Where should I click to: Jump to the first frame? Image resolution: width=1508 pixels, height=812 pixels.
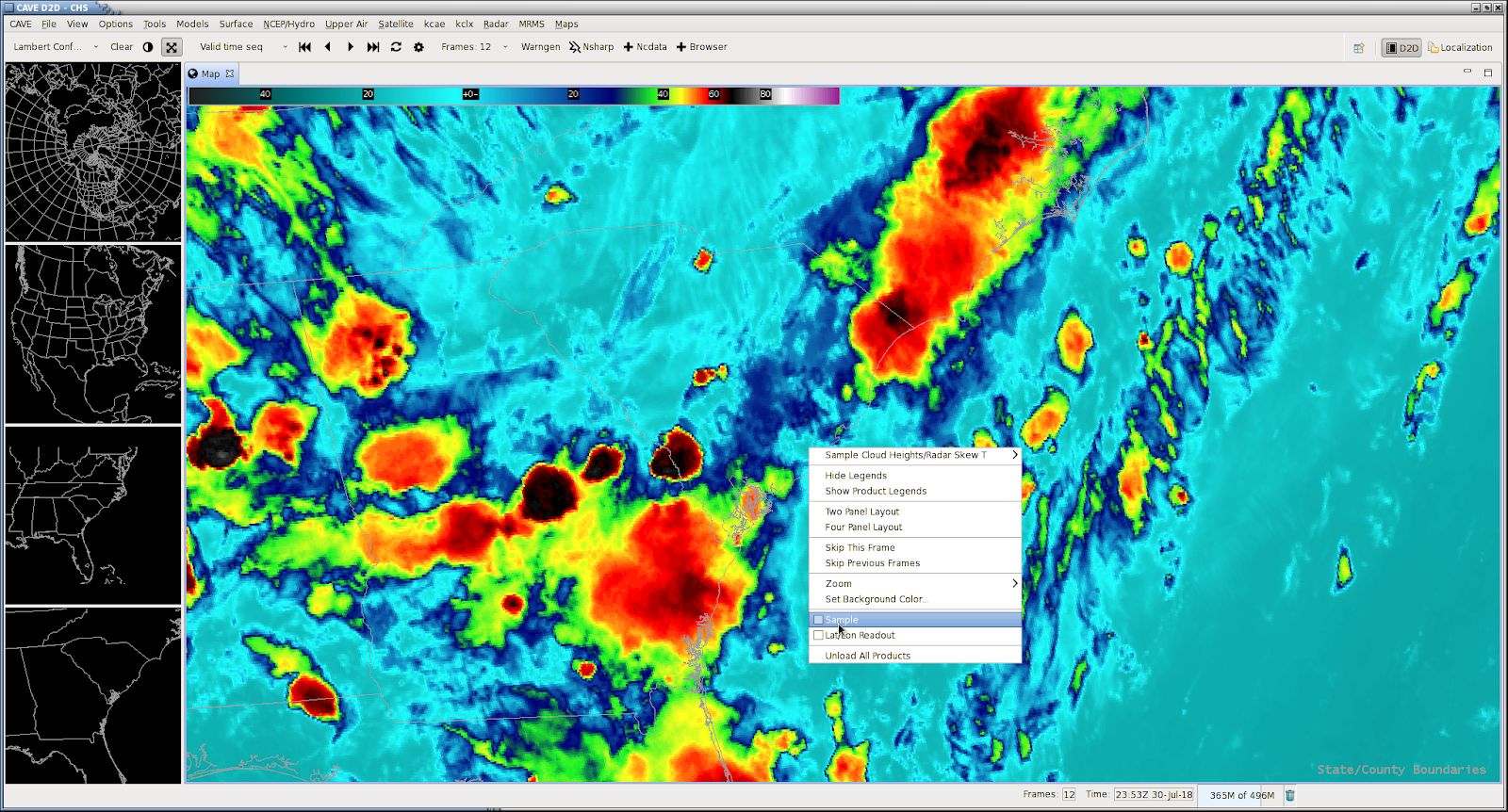304,47
